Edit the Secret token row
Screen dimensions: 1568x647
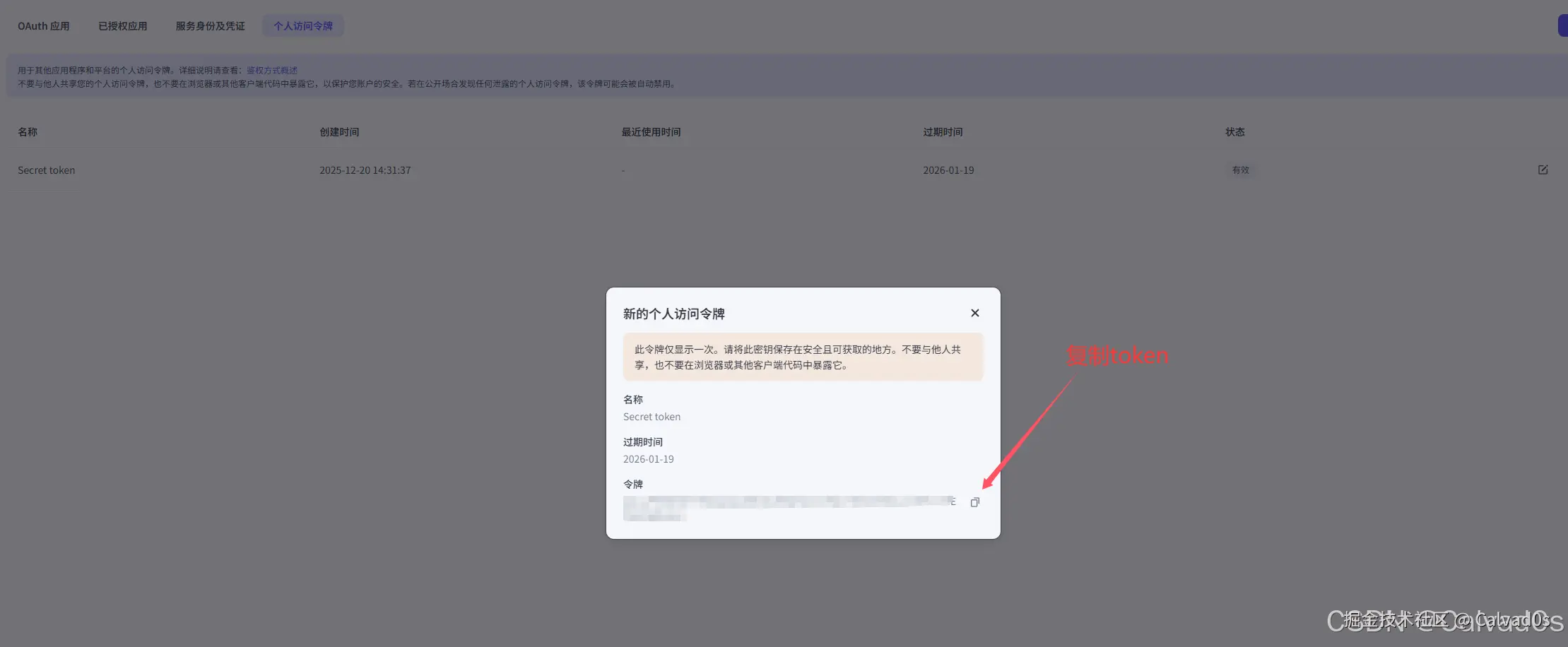[1543, 170]
